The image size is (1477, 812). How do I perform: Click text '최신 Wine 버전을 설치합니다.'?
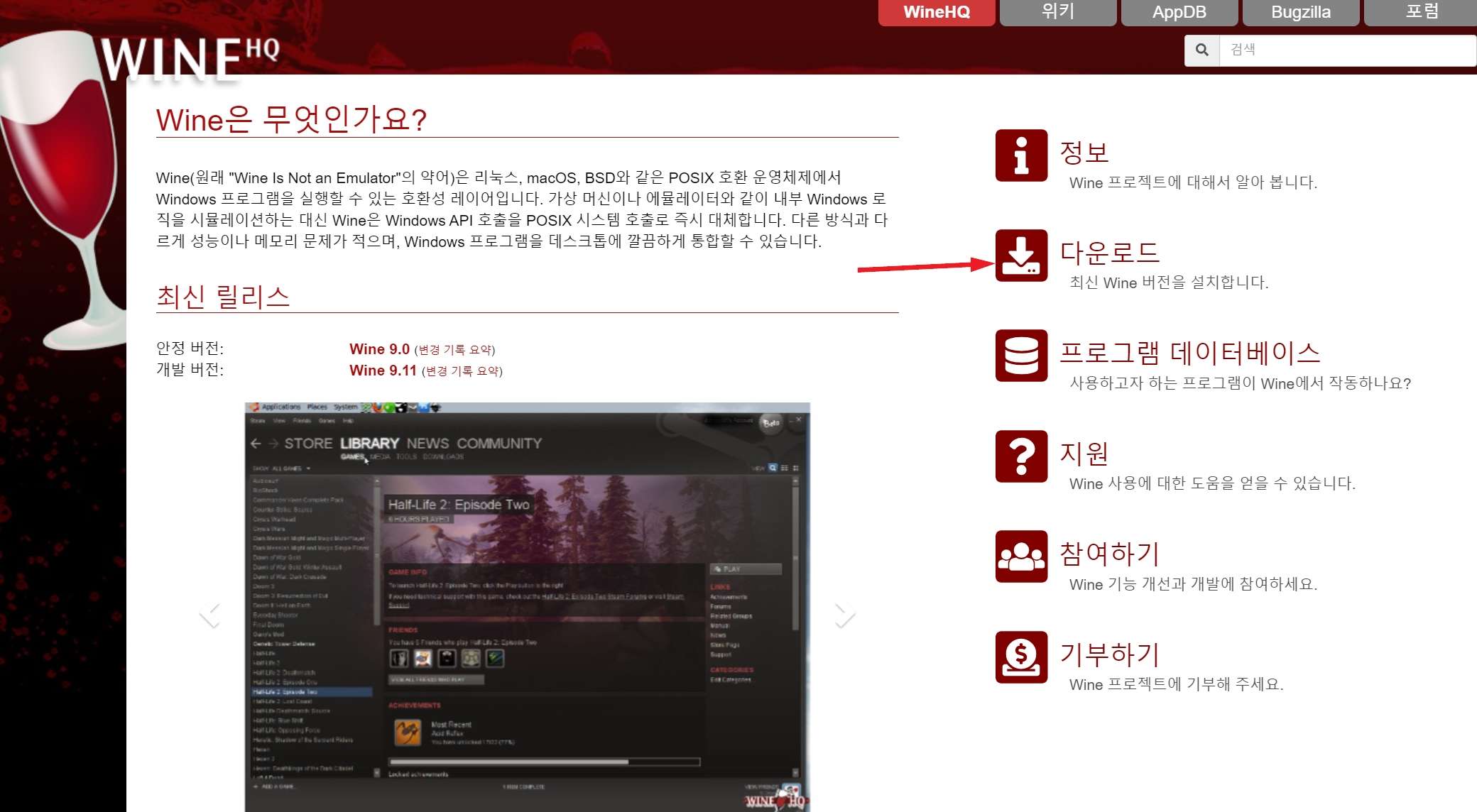(1169, 282)
